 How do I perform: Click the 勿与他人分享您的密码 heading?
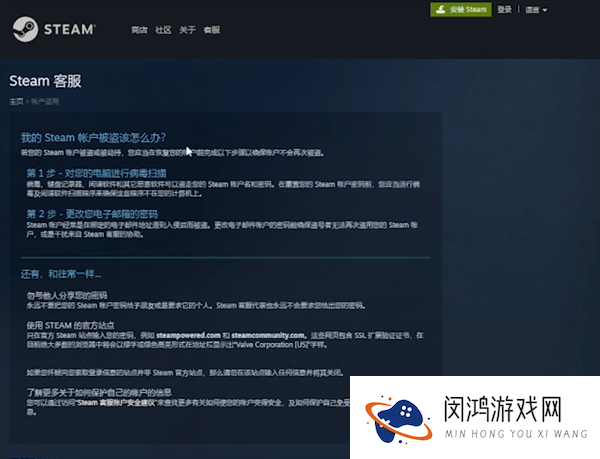click(x=67, y=295)
